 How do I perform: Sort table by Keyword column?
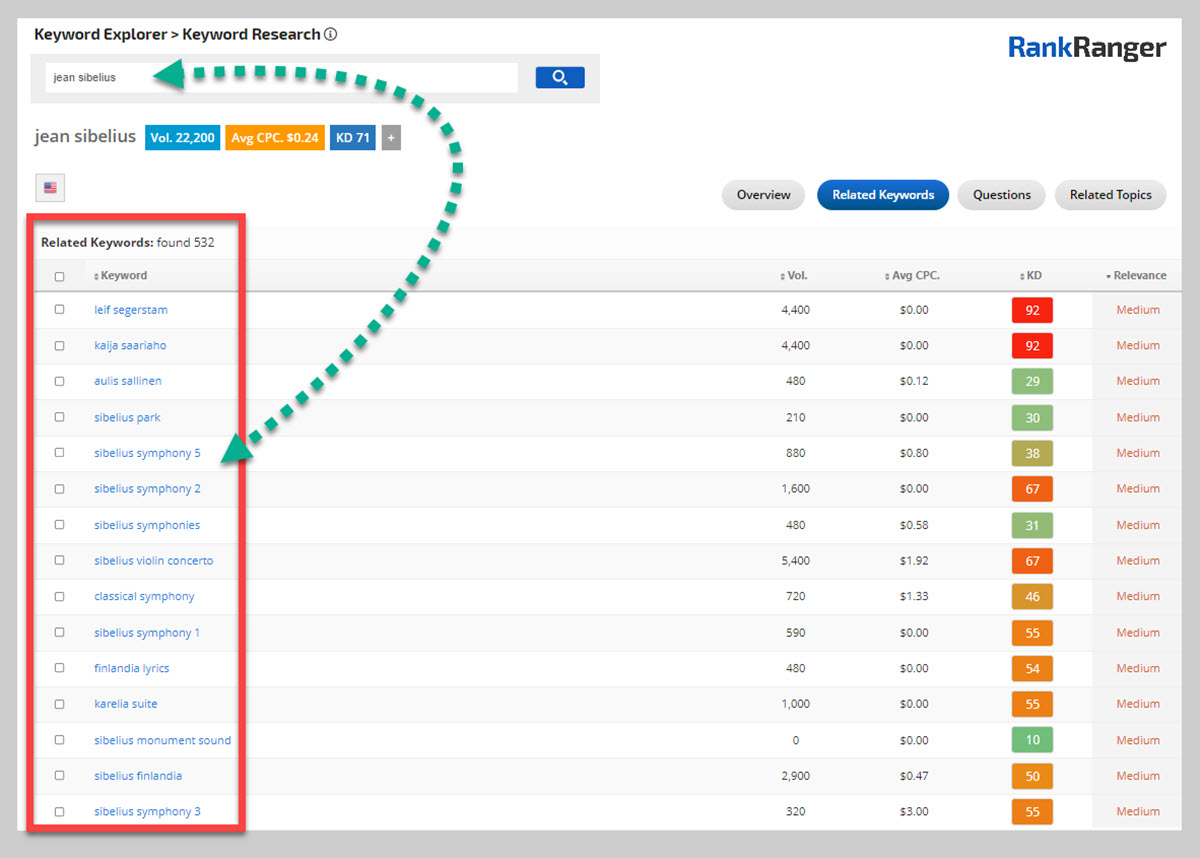(x=121, y=276)
